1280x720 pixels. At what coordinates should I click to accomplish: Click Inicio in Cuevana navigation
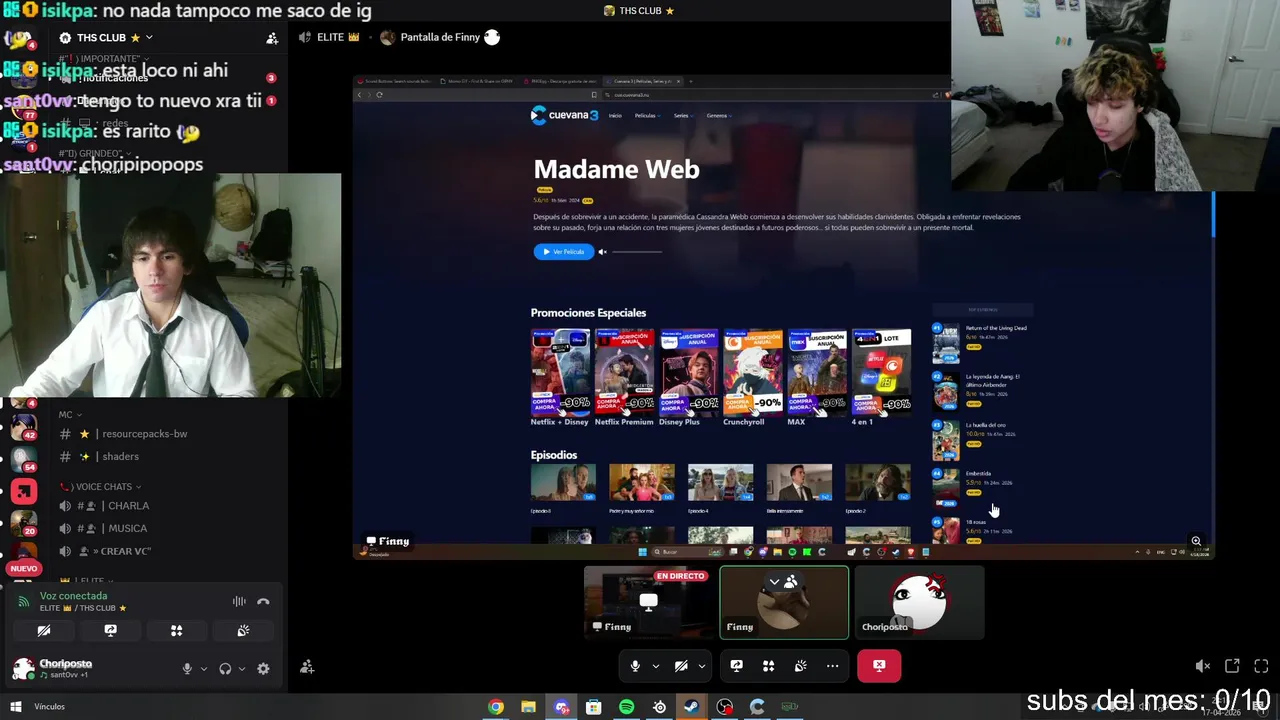coord(615,116)
